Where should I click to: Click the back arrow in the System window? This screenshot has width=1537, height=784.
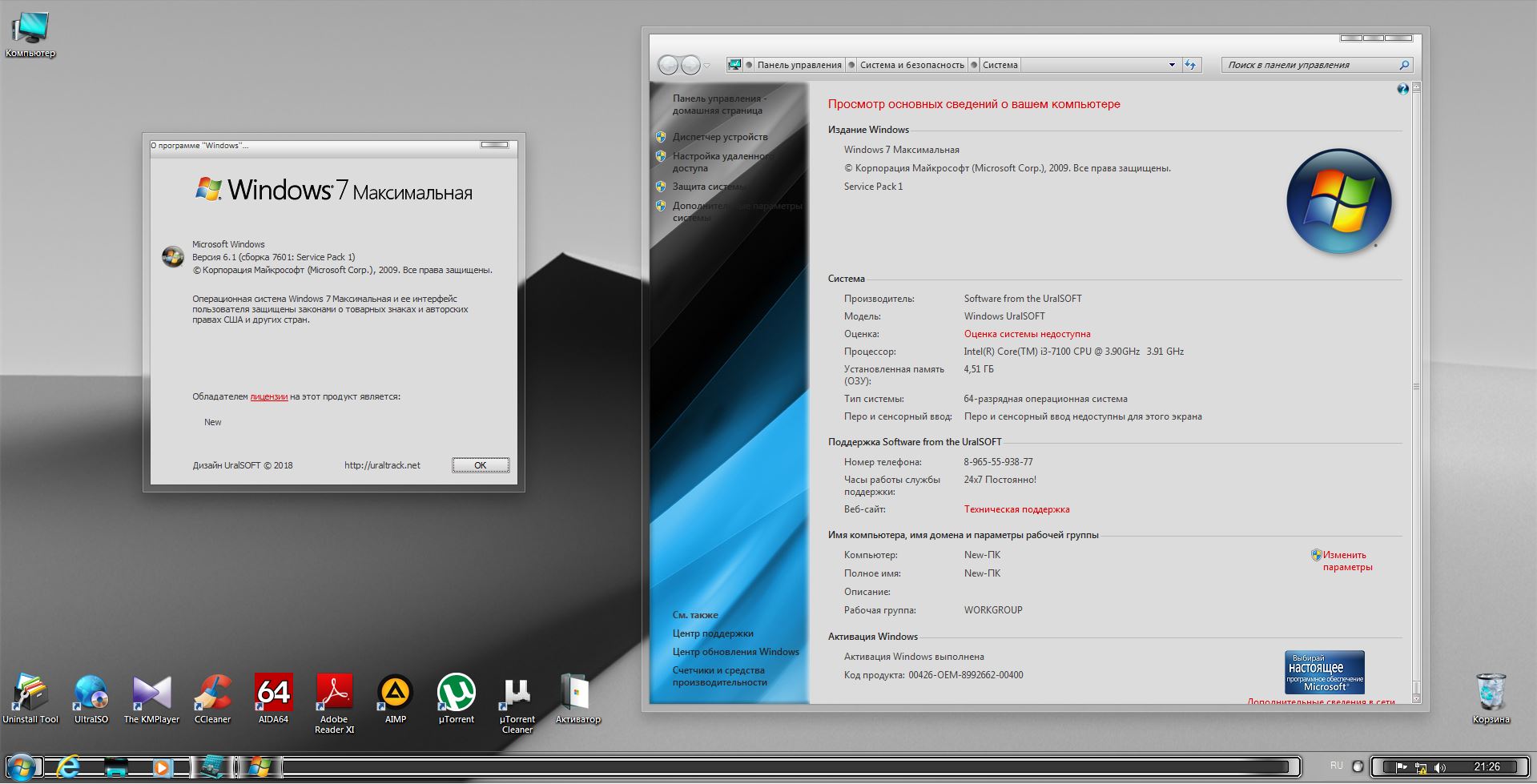pos(668,65)
